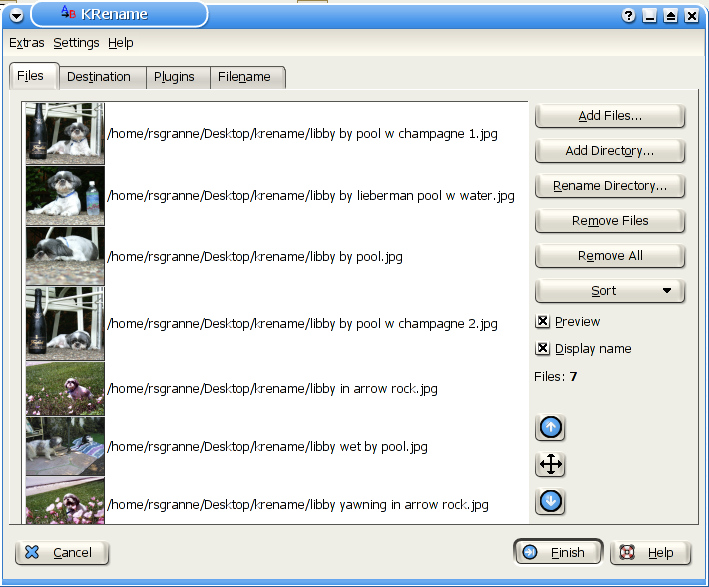Select thumbnail for champagne 1.jpg

[65, 133]
